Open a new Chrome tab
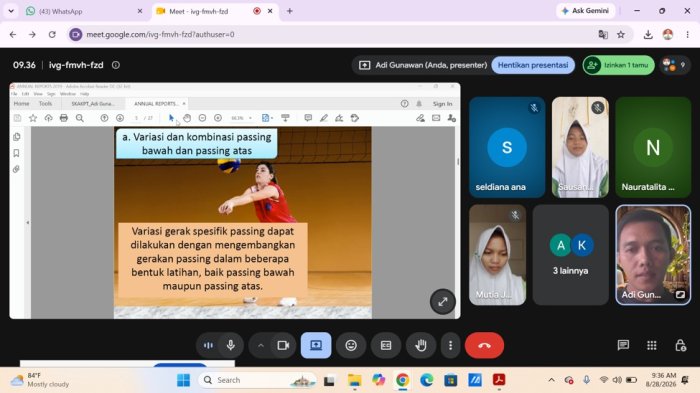This screenshot has height=393, width=700. tap(290, 11)
